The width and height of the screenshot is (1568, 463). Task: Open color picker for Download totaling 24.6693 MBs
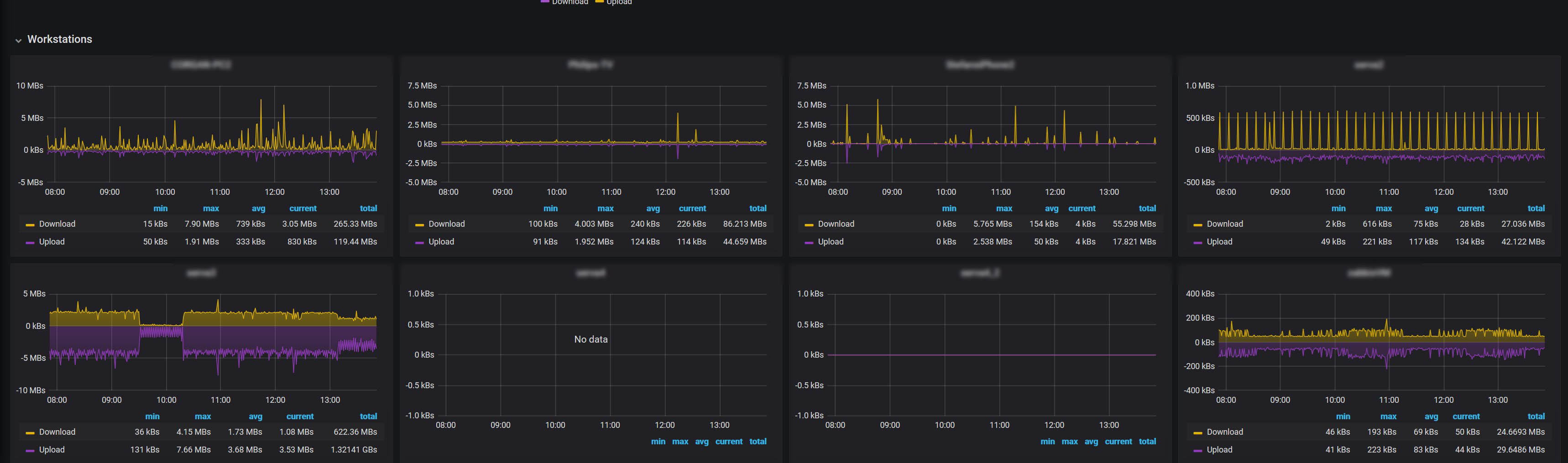(x=1198, y=432)
